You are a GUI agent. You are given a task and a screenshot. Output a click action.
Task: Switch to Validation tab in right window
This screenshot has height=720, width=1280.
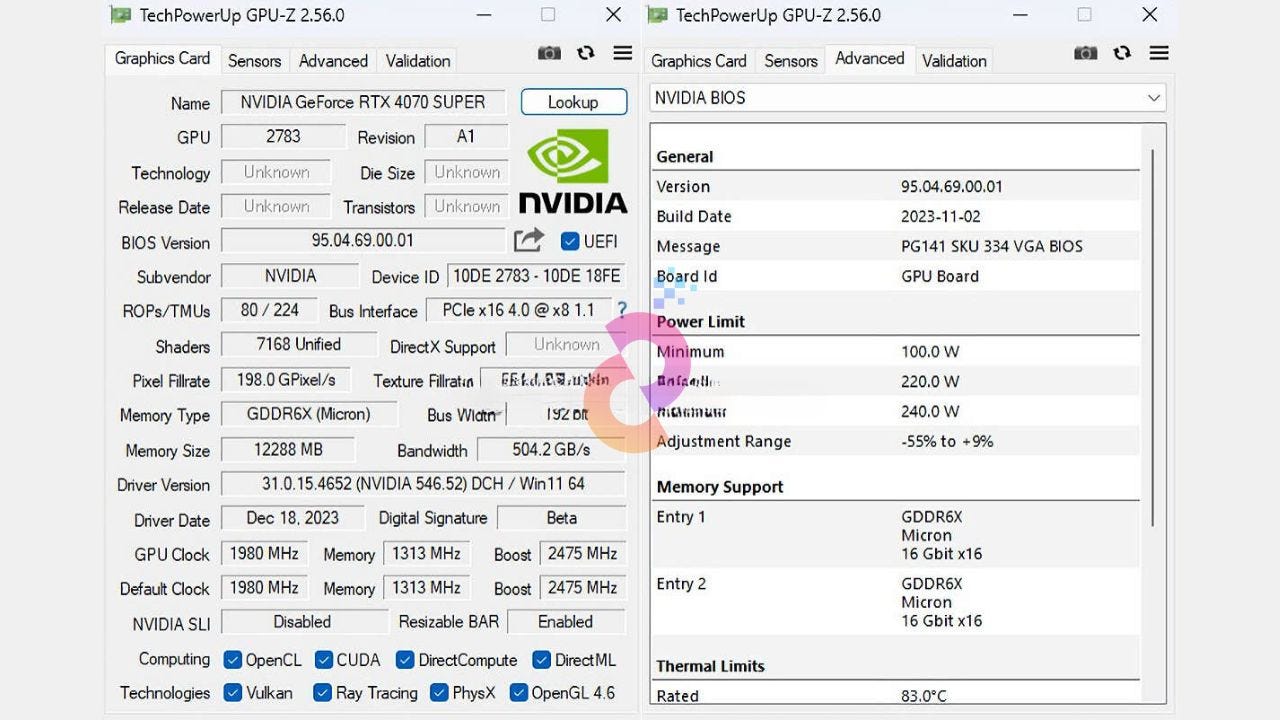(x=954, y=60)
